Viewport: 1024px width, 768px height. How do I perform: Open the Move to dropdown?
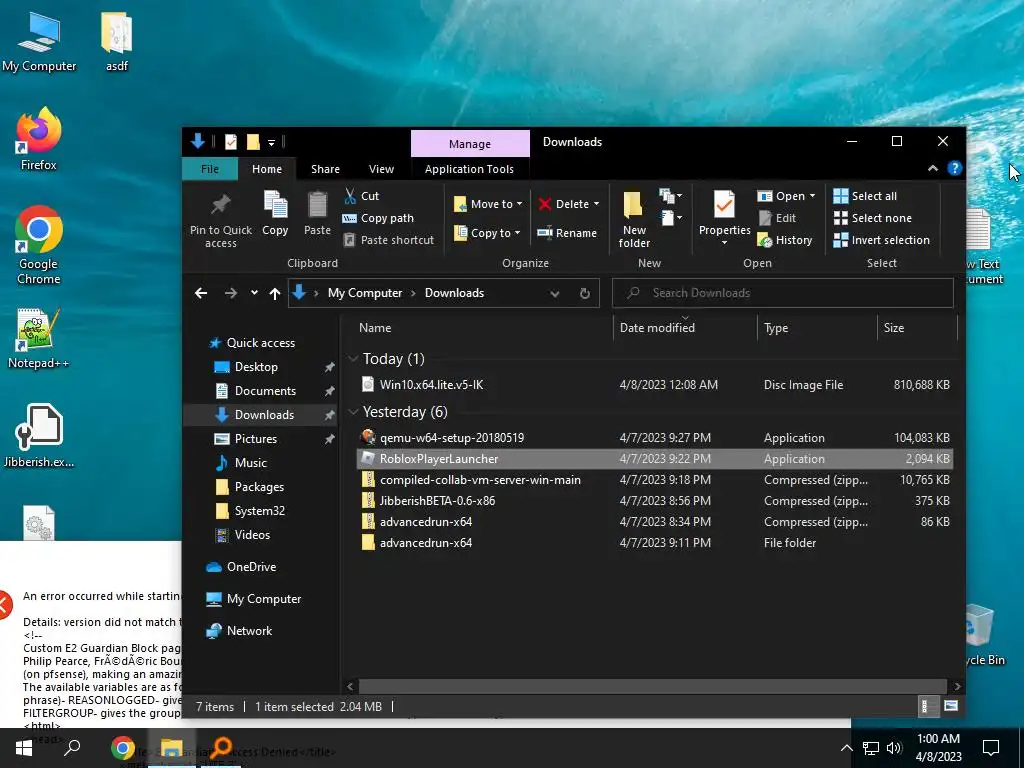[488, 204]
